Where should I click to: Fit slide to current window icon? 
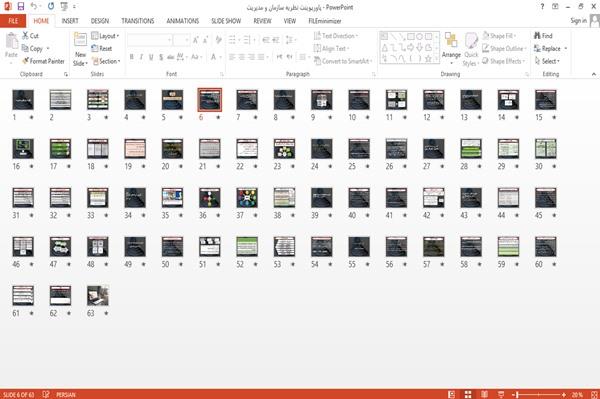pyautogui.click(x=594, y=394)
